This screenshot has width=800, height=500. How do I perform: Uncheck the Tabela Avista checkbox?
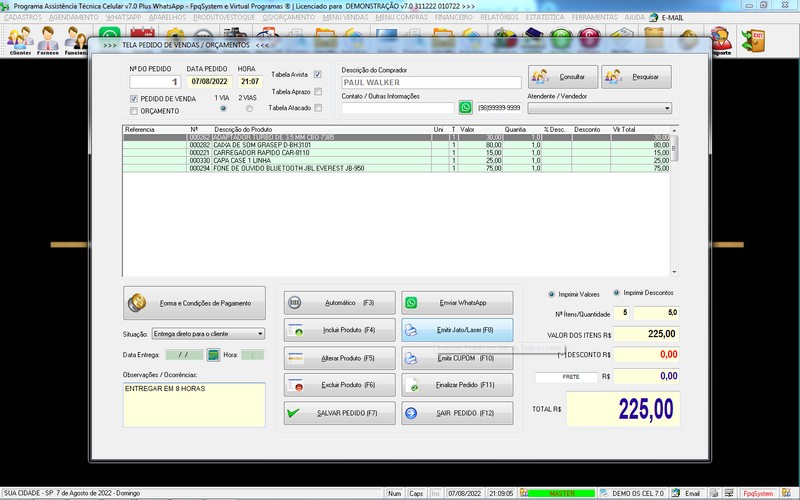tap(318, 74)
